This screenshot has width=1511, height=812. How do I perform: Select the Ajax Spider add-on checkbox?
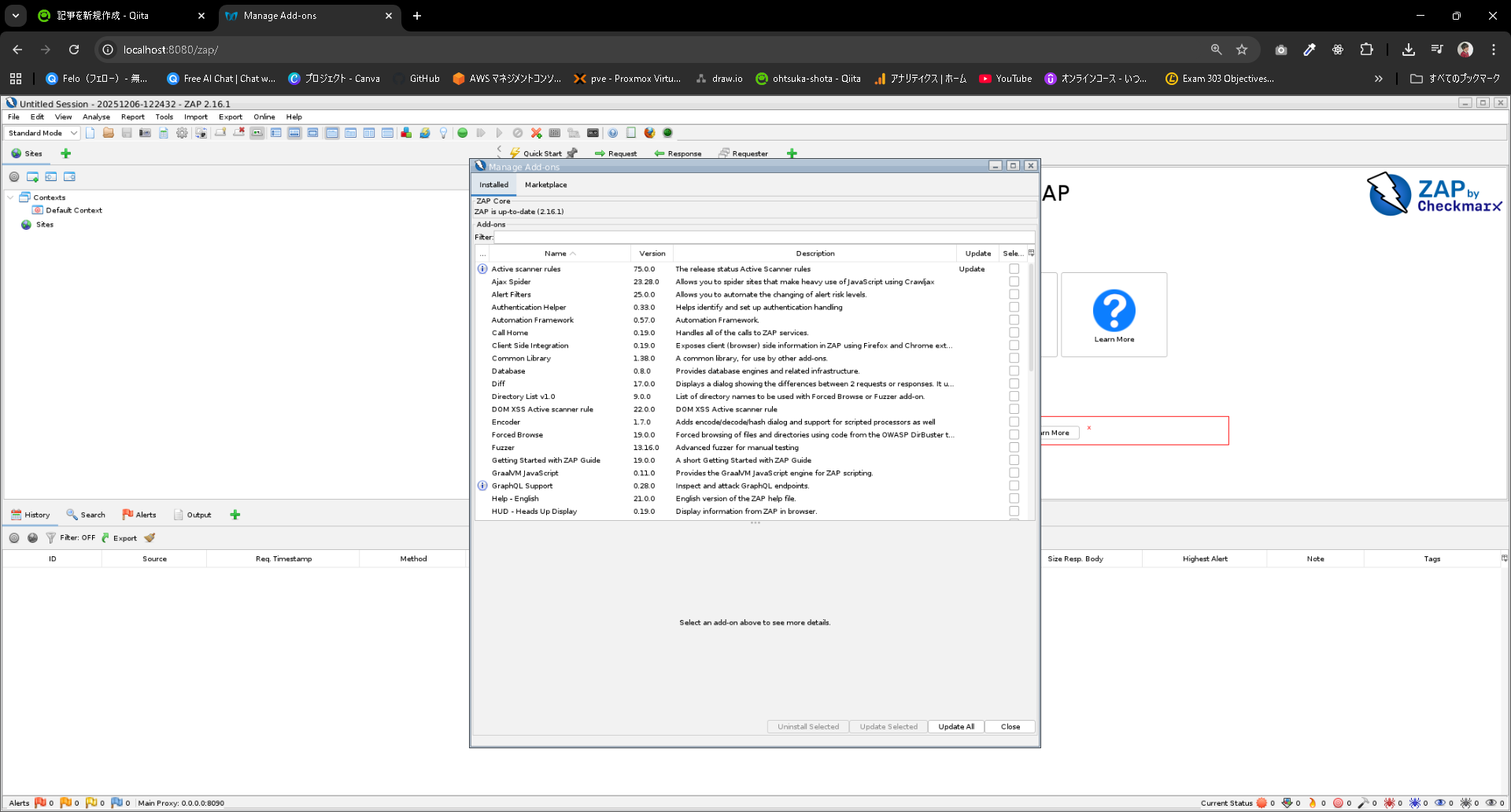[1014, 282]
